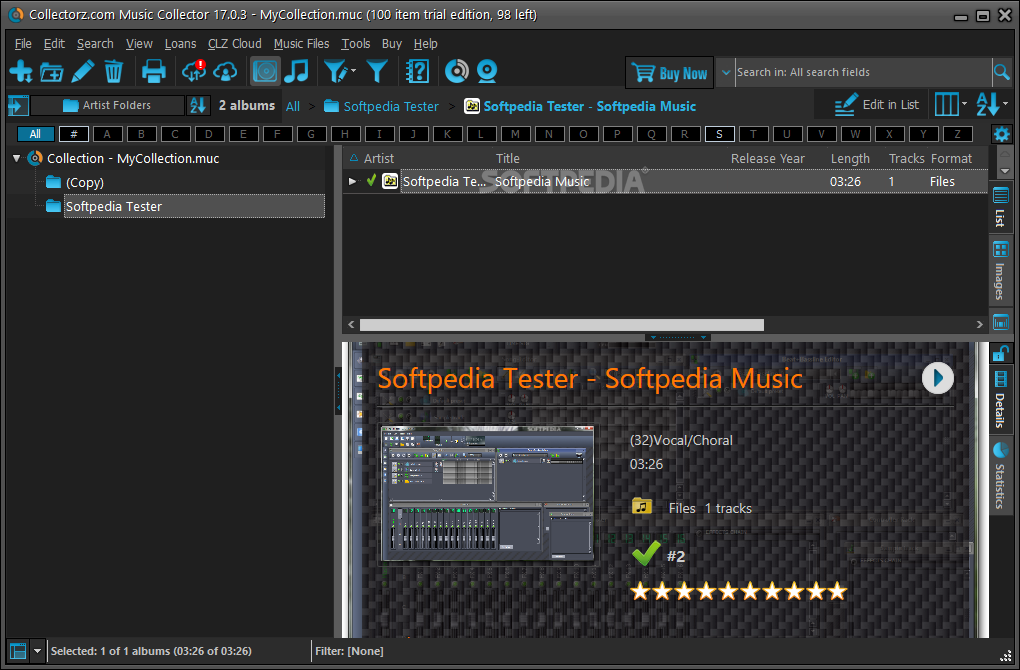Filter albums by letter A
Image resolution: width=1020 pixels, height=670 pixels.
(x=107, y=134)
